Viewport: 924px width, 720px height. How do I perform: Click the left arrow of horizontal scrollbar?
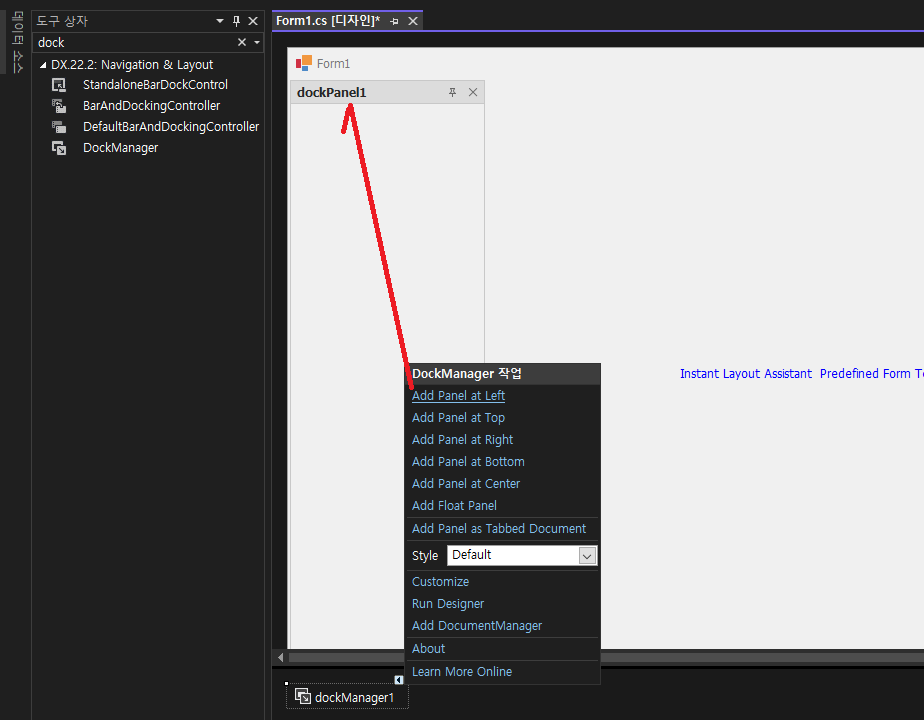tap(280, 658)
